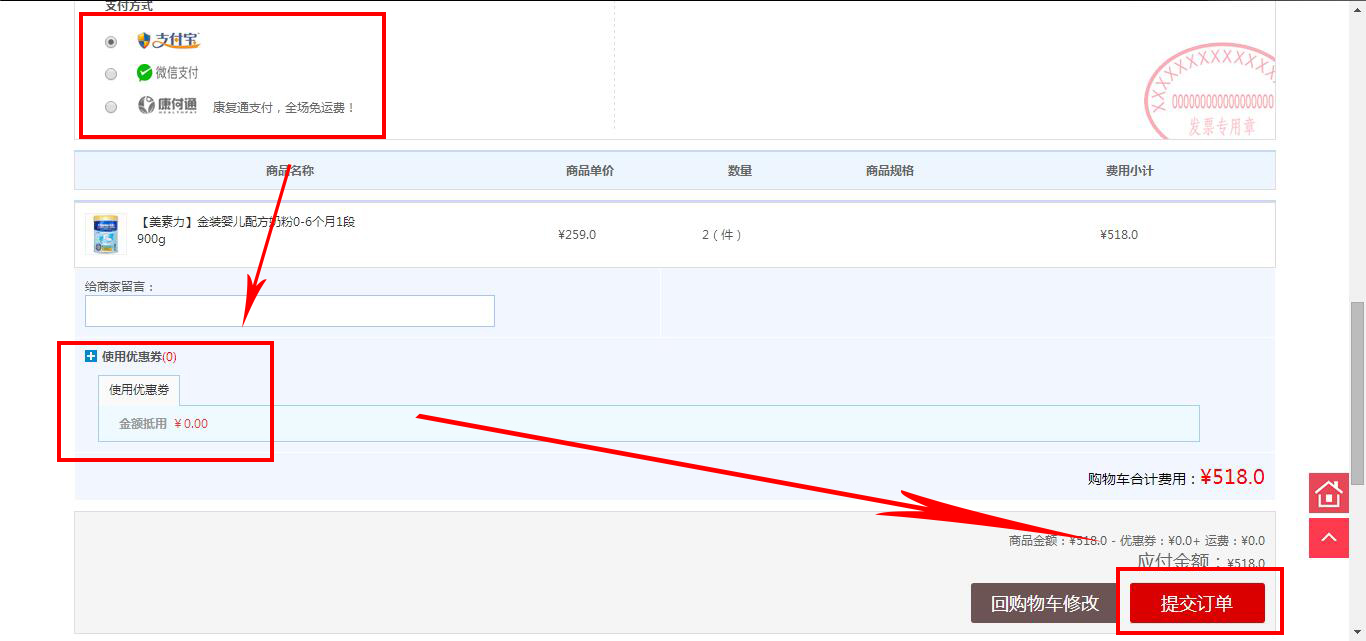Expand the 使用优惠券 plus icon
This screenshot has height=641, width=1366.
click(91, 356)
